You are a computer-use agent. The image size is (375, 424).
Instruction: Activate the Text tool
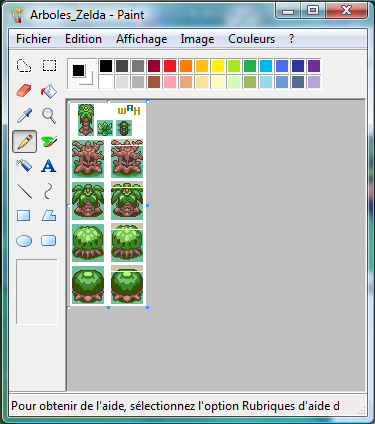click(x=49, y=166)
